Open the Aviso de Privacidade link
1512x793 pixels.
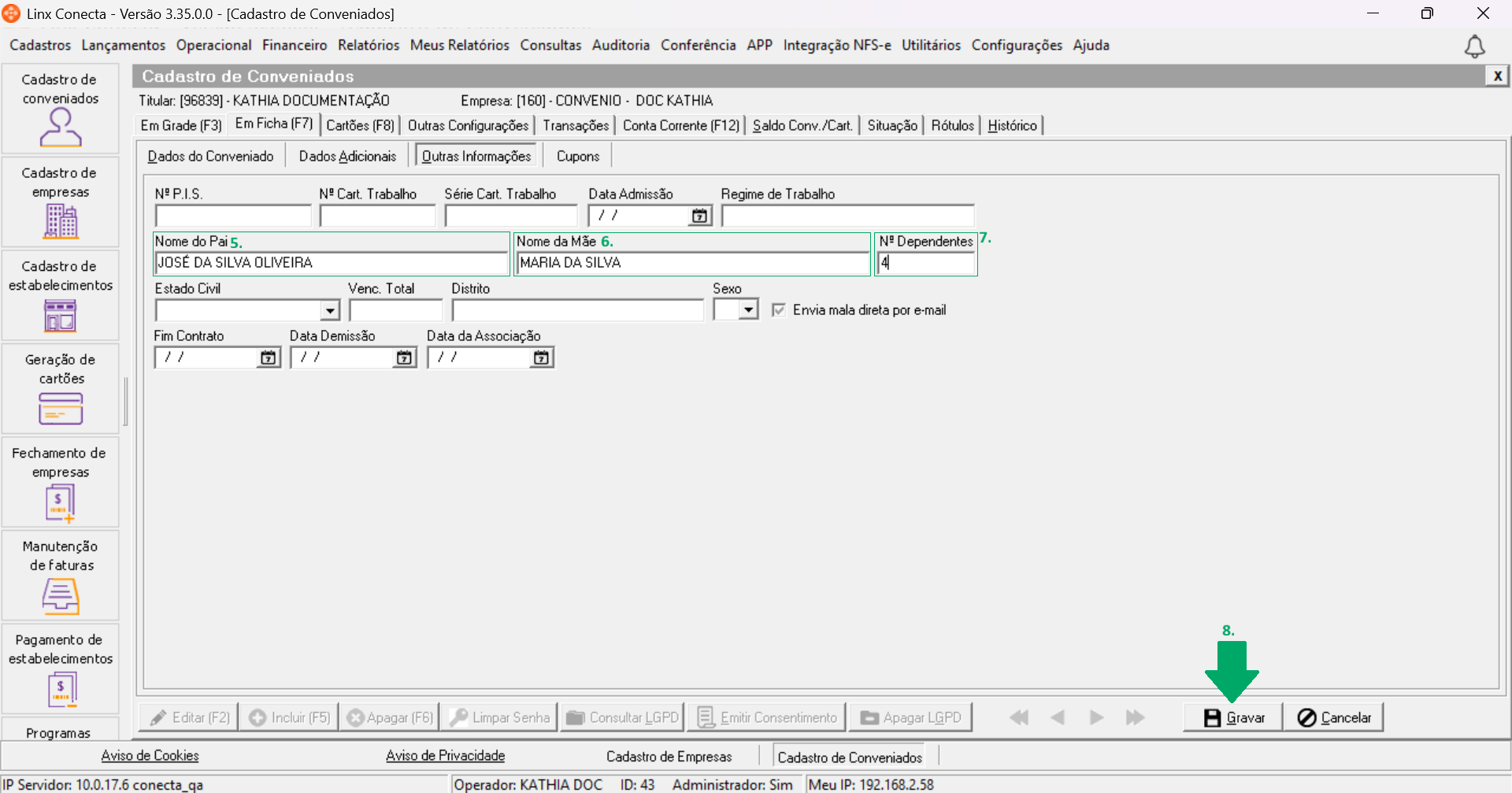[x=445, y=756]
